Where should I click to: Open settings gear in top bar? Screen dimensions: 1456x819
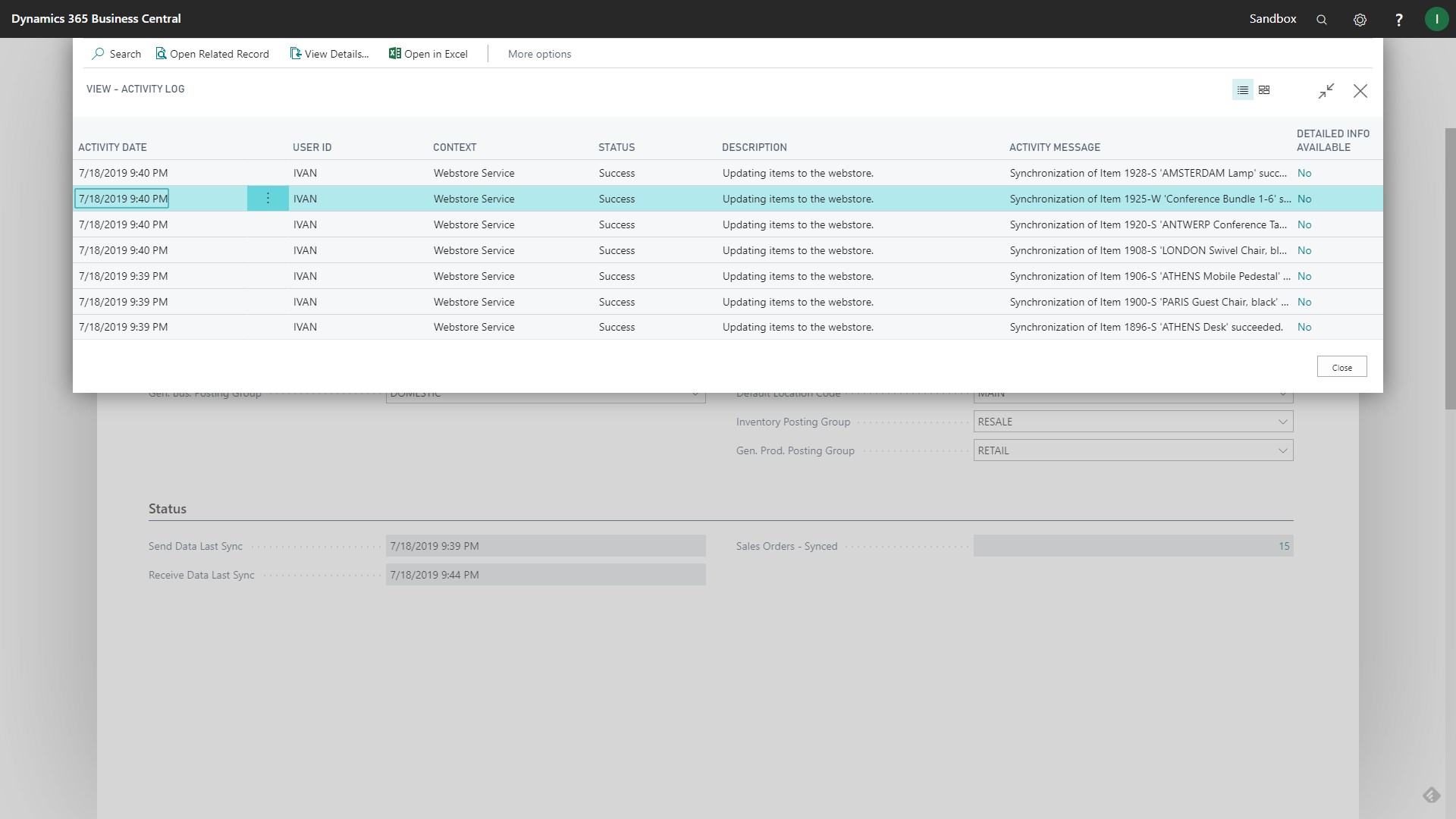tap(1360, 20)
